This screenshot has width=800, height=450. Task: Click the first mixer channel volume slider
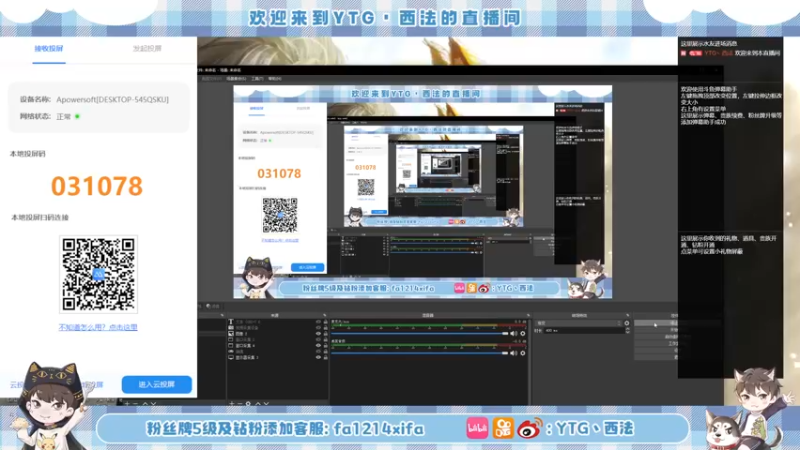pyautogui.click(x=419, y=334)
